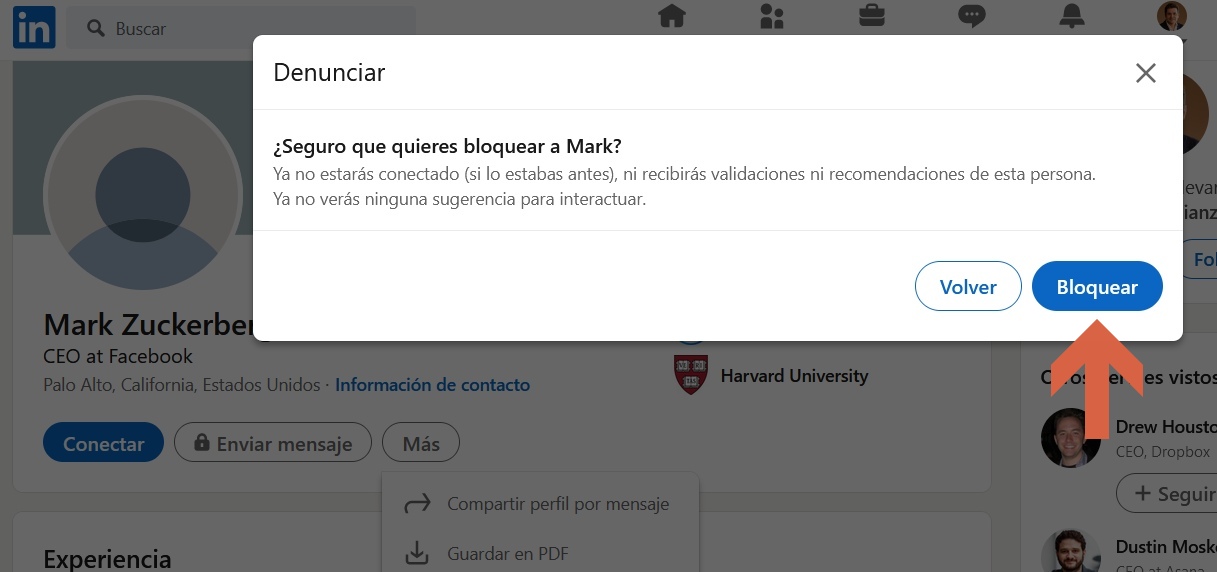
Task: Open the Messaging speech bubble icon
Action: point(972,16)
